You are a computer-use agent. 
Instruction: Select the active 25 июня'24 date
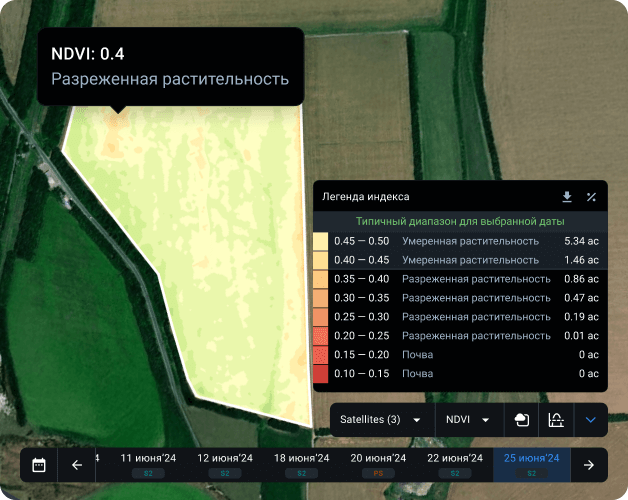531,465
